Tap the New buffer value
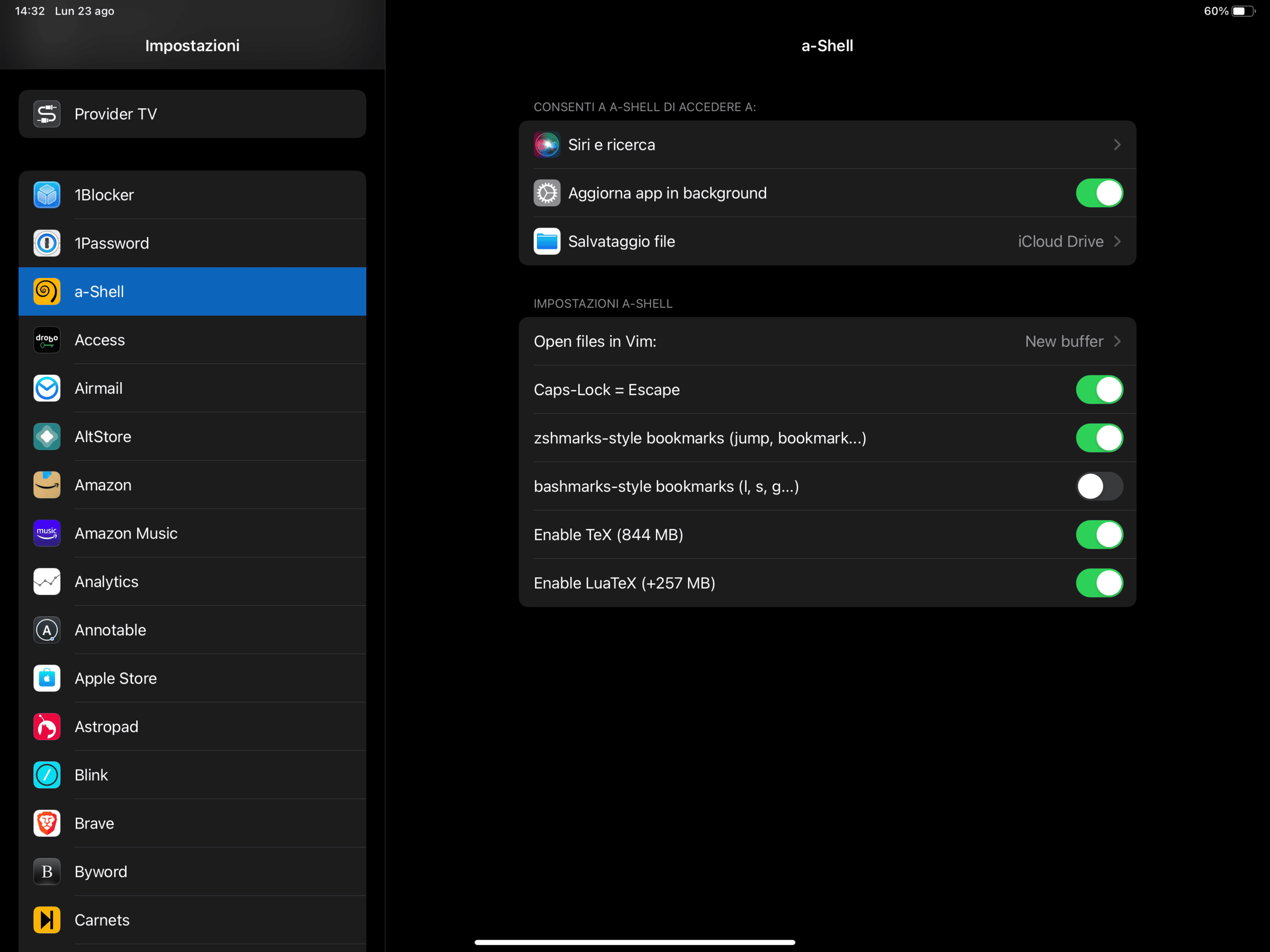This screenshot has height=952, width=1270. [x=1064, y=341]
